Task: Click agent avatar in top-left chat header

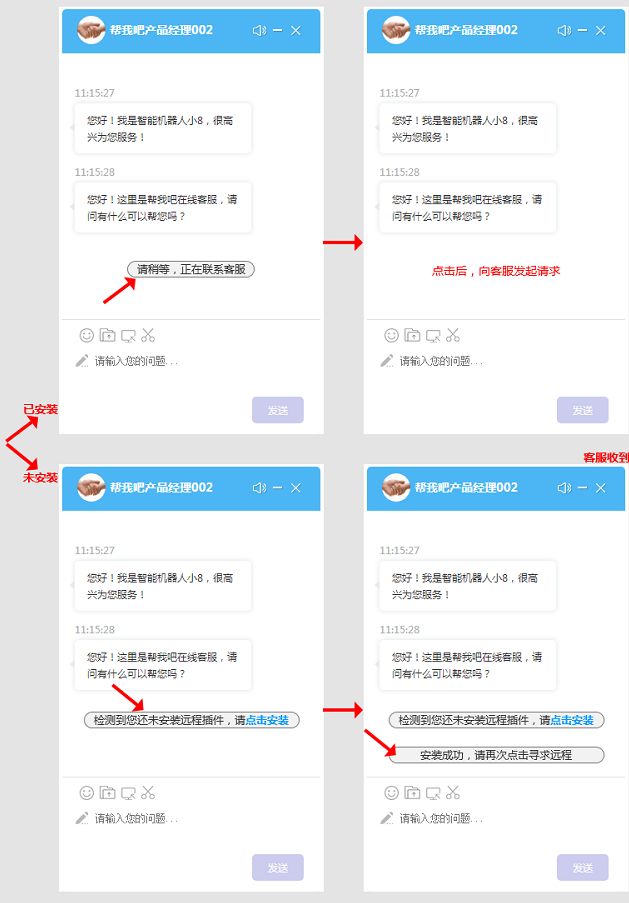Action: [92, 30]
